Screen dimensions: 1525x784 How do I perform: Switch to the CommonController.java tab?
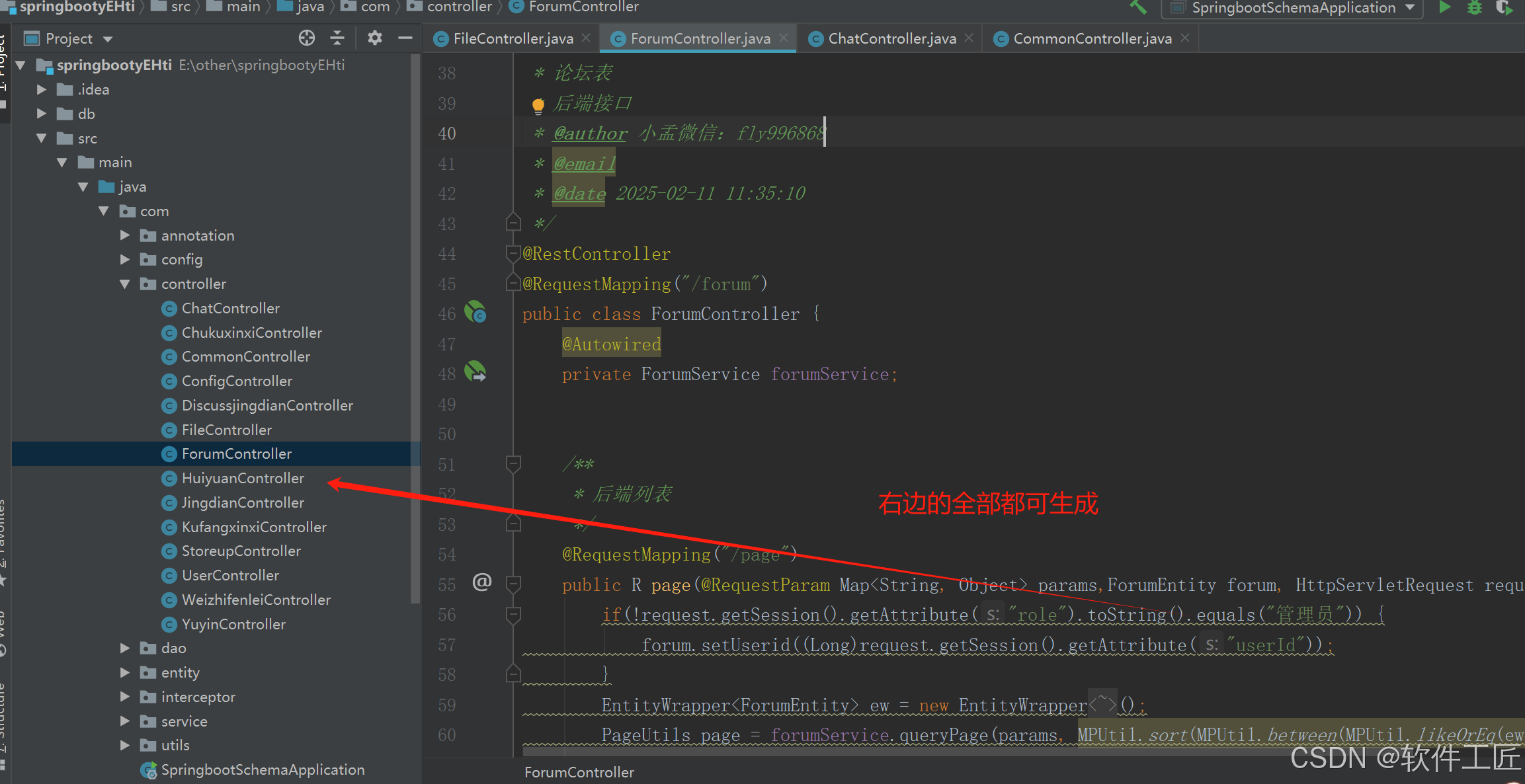point(1091,38)
